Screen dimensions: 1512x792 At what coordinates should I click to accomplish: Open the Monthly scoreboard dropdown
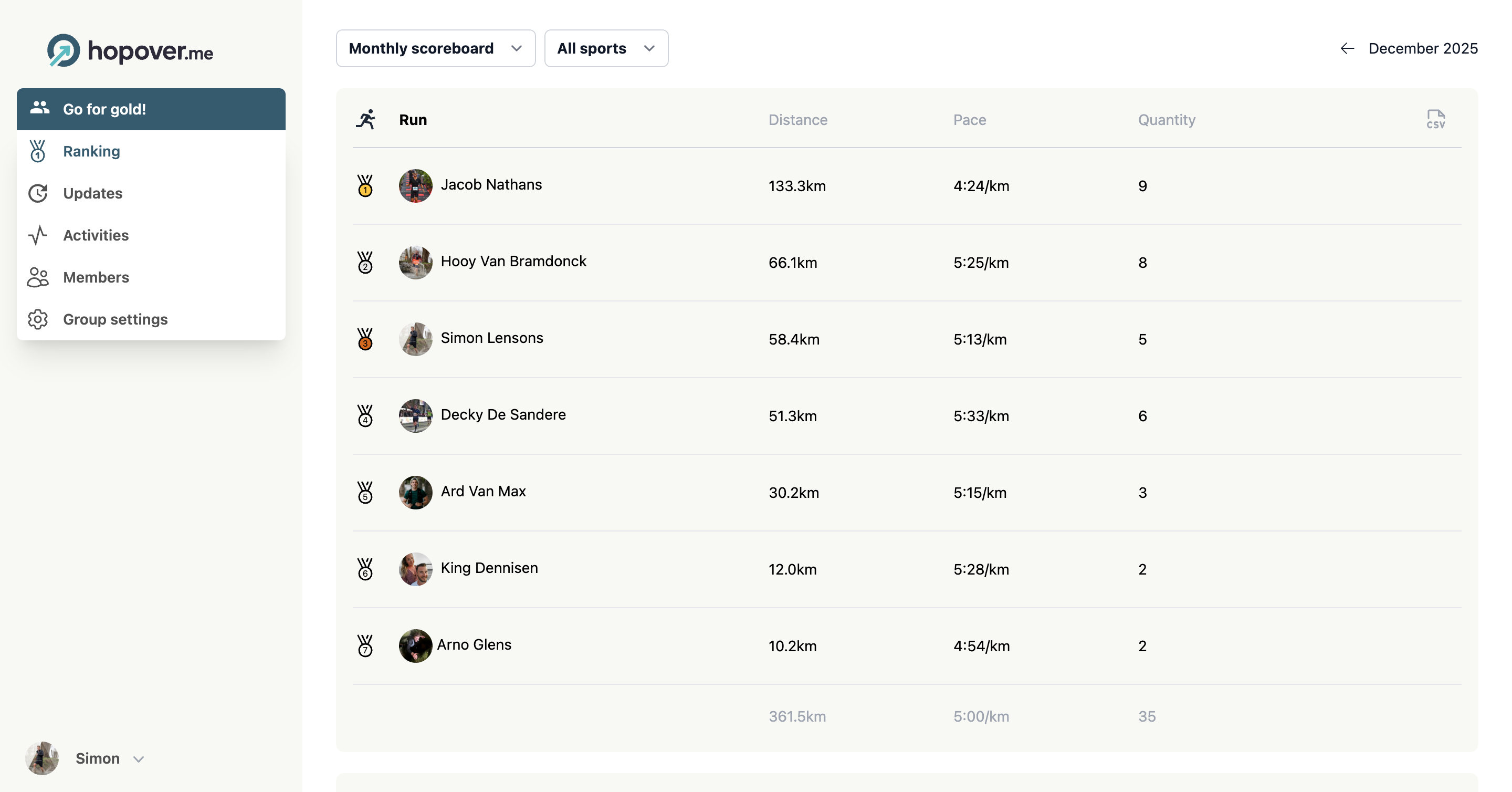tap(435, 48)
